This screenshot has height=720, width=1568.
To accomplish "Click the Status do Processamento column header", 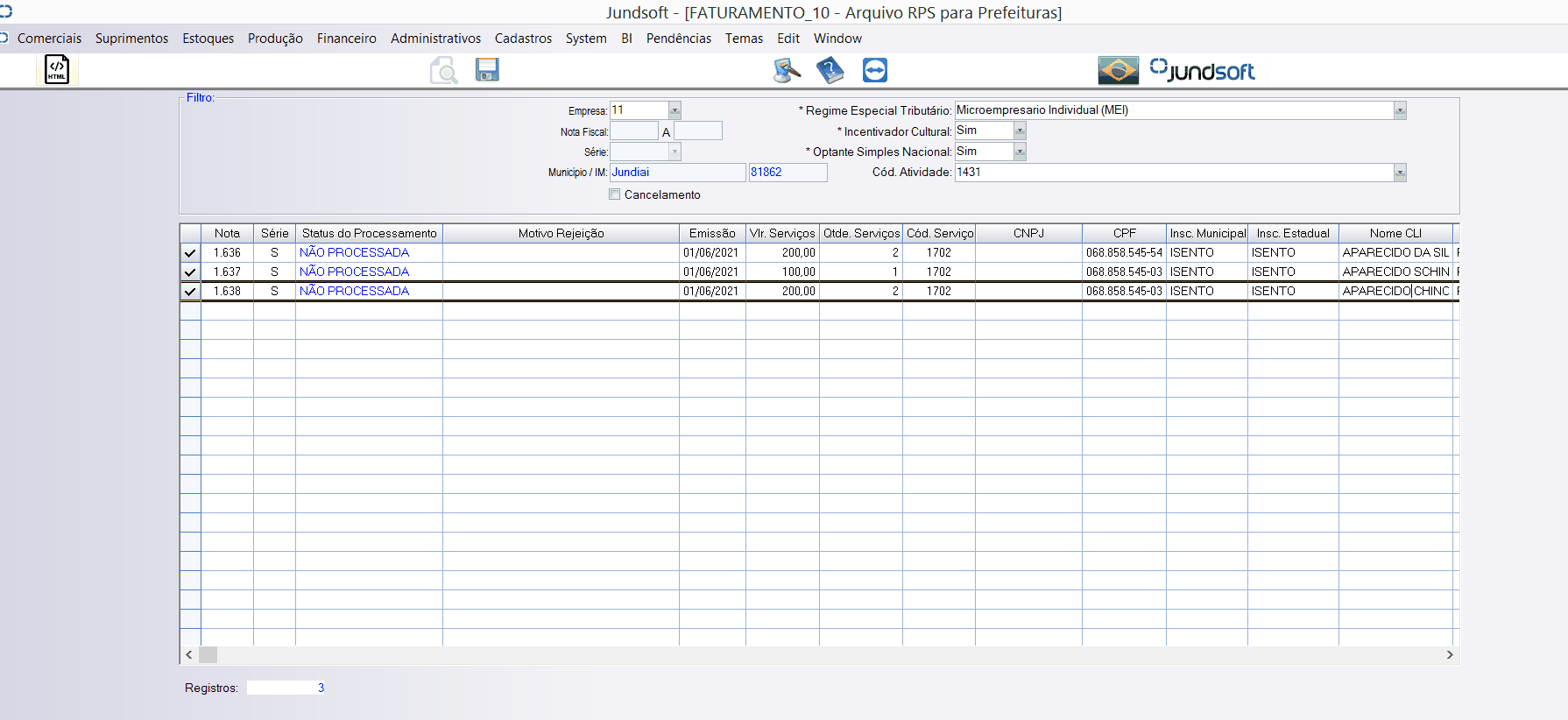I will pos(369,233).
